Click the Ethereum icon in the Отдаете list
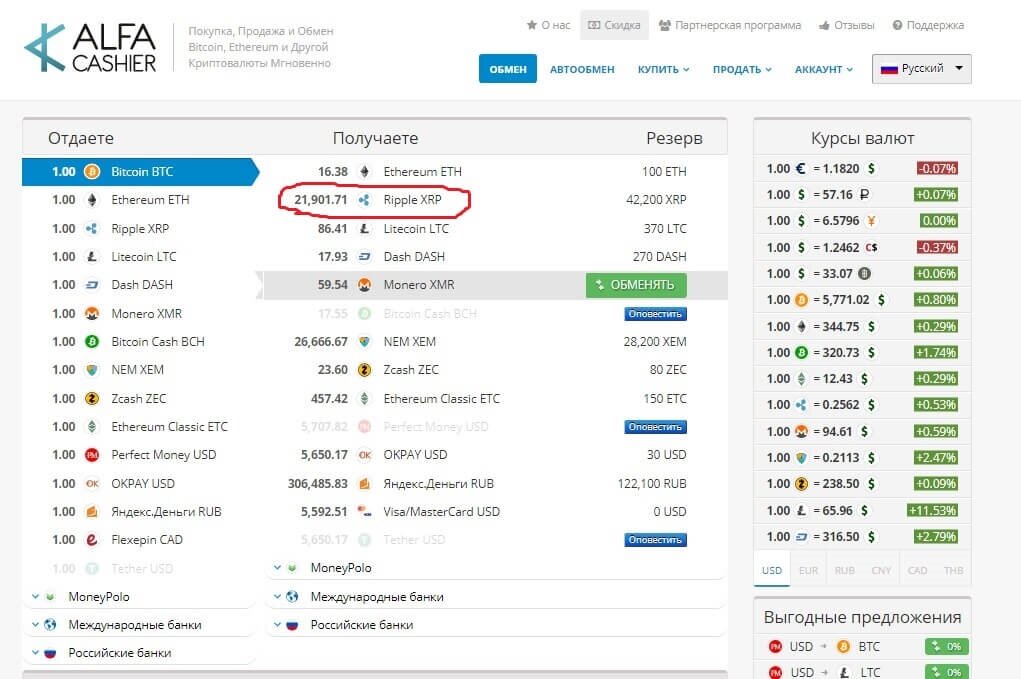This screenshot has height=679, width=1021. [92, 200]
